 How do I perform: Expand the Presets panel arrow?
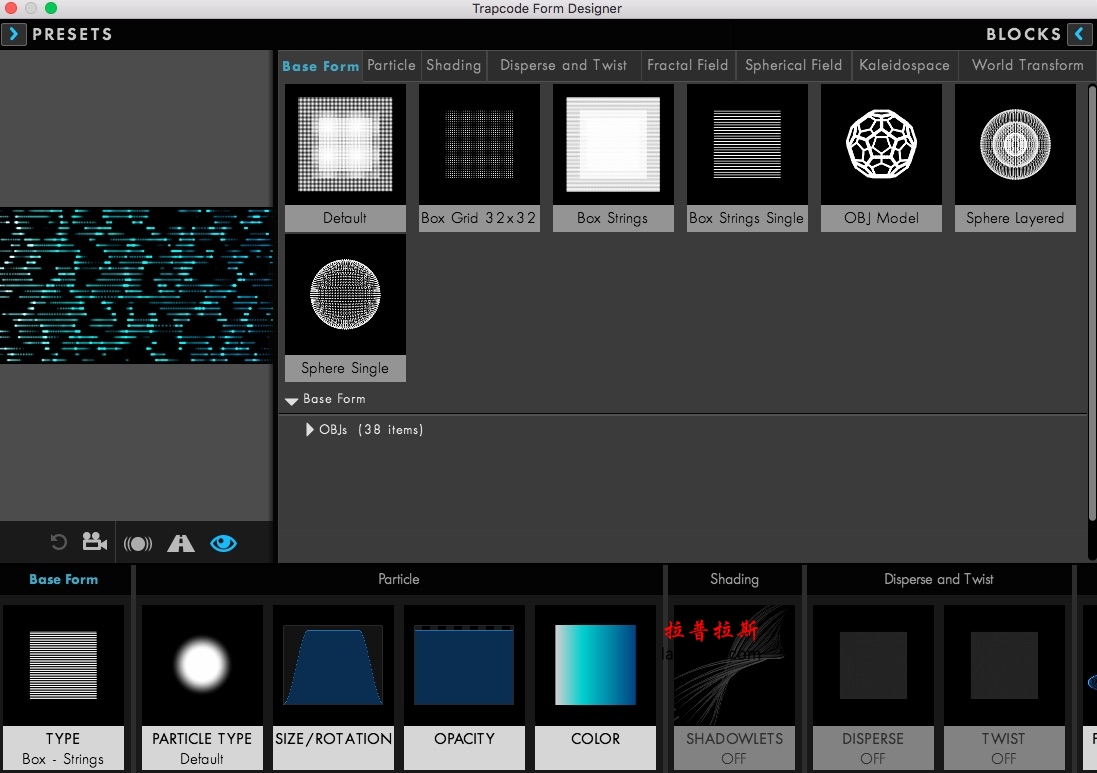point(13,34)
